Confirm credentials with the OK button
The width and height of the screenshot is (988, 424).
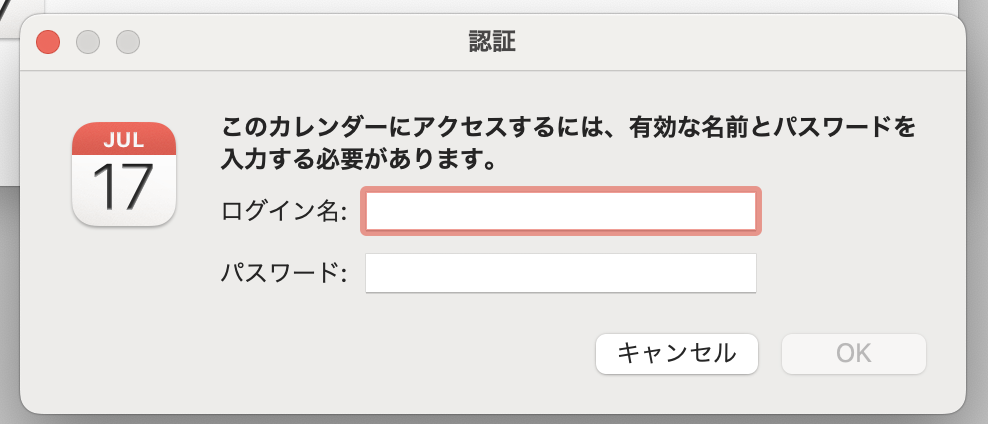point(854,353)
